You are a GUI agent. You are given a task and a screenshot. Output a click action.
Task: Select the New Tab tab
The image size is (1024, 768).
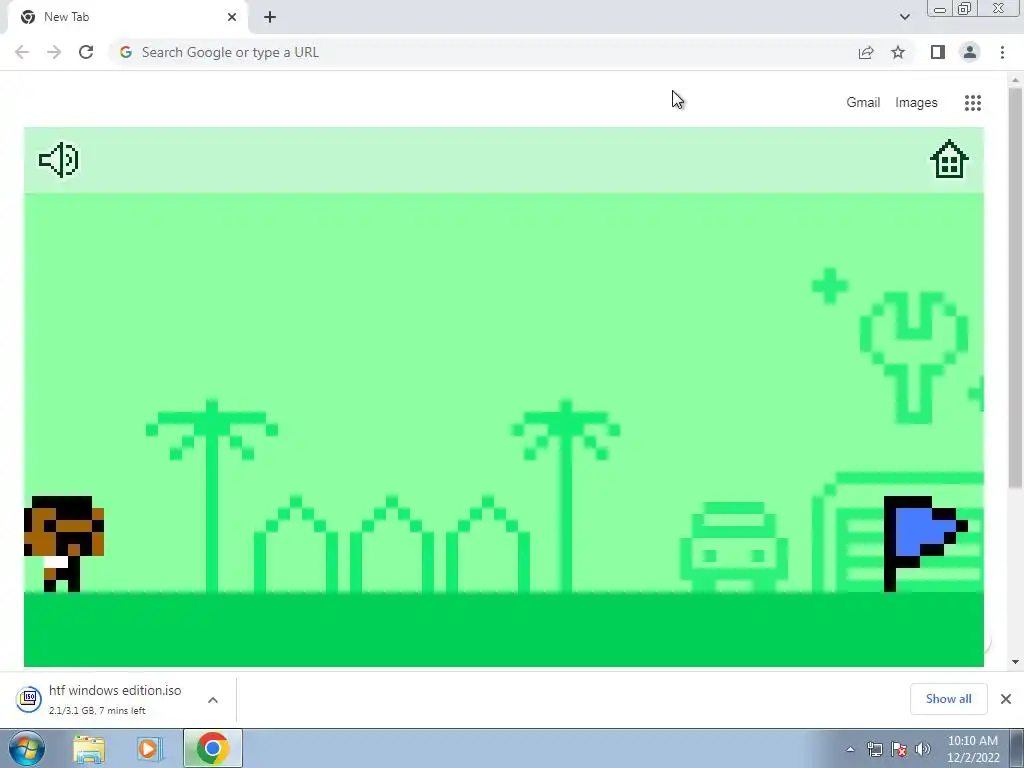127,17
